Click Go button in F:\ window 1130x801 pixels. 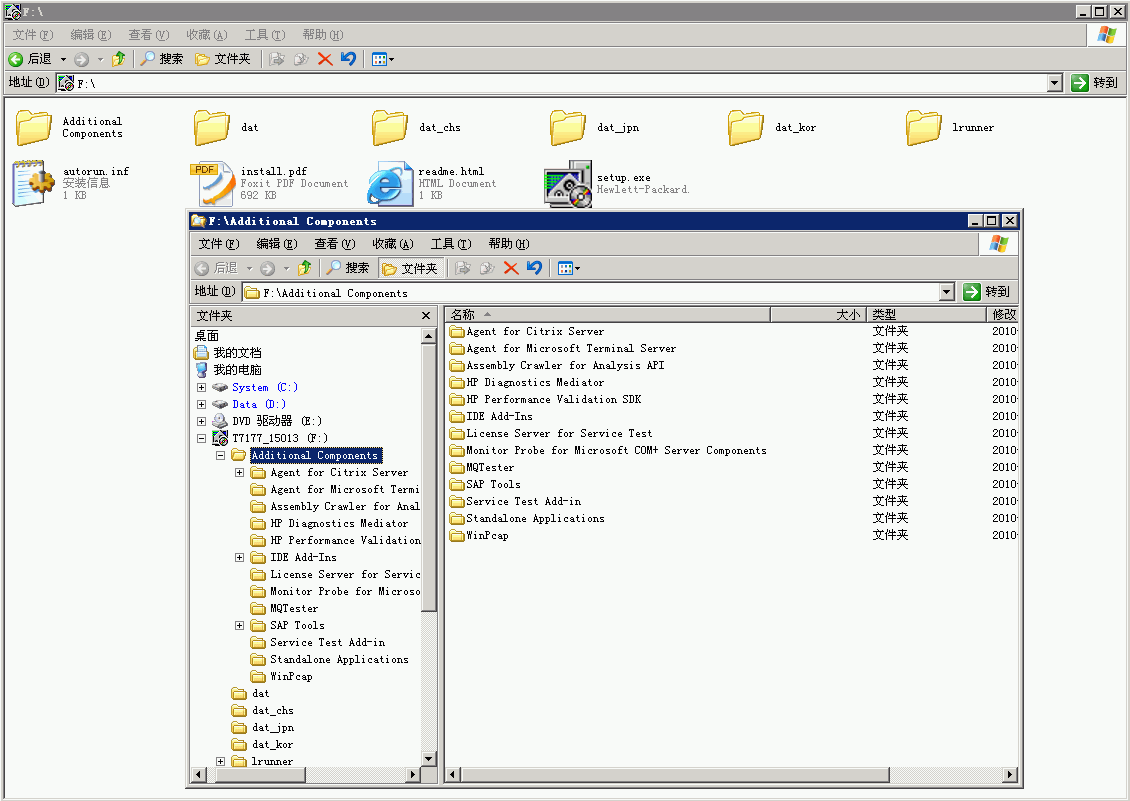[1095, 83]
